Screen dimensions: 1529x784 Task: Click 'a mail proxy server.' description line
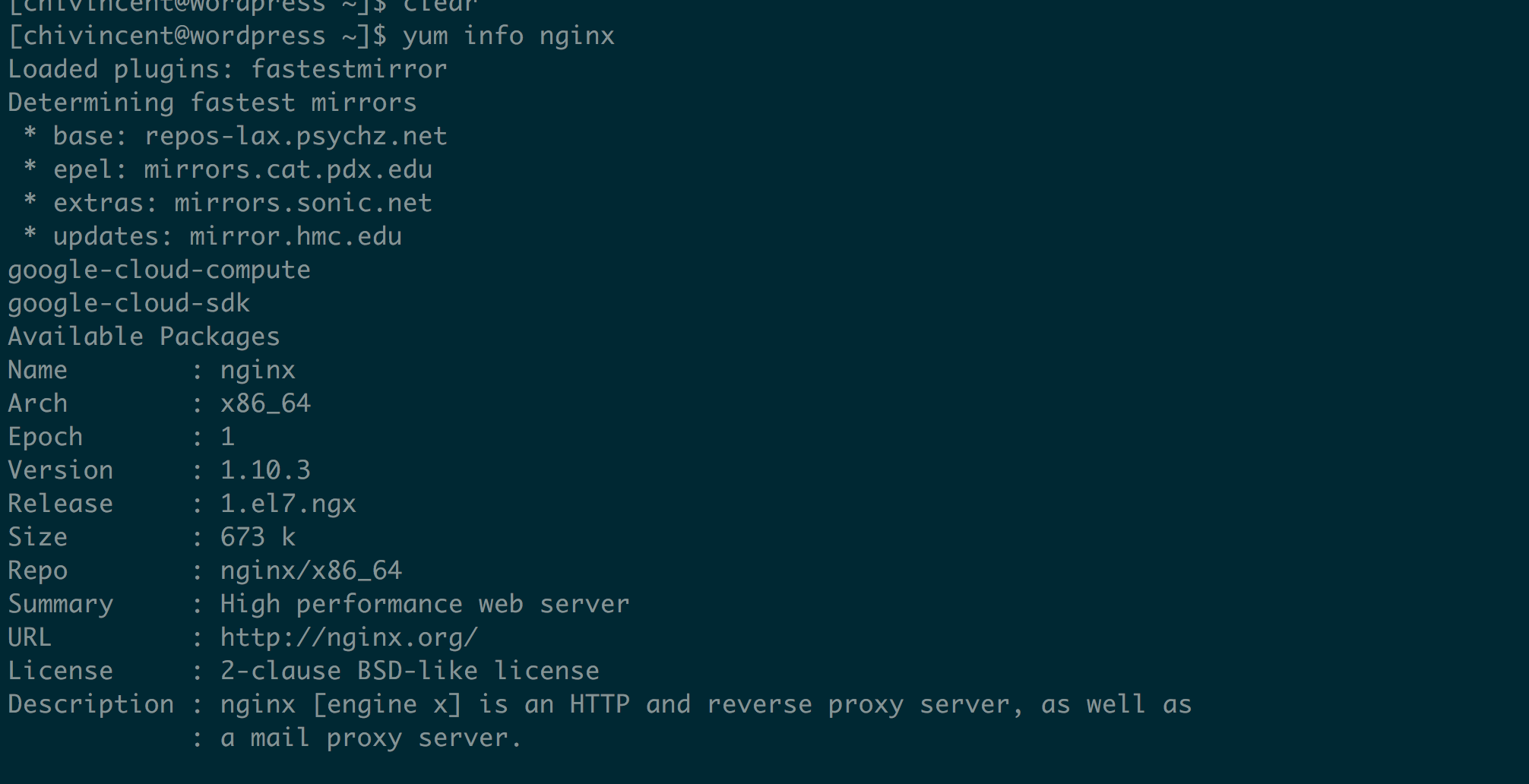(372, 738)
